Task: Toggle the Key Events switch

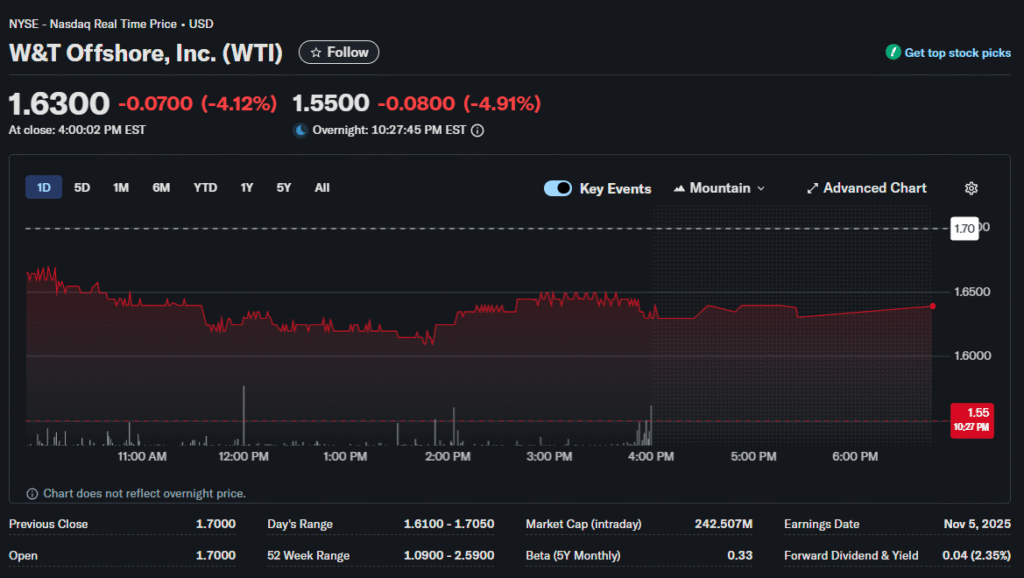Action: point(557,188)
